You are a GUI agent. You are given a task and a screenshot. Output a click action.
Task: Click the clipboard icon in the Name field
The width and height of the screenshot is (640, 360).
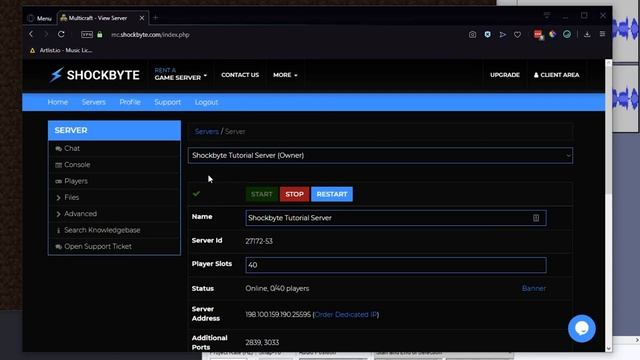pyautogui.click(x=536, y=218)
